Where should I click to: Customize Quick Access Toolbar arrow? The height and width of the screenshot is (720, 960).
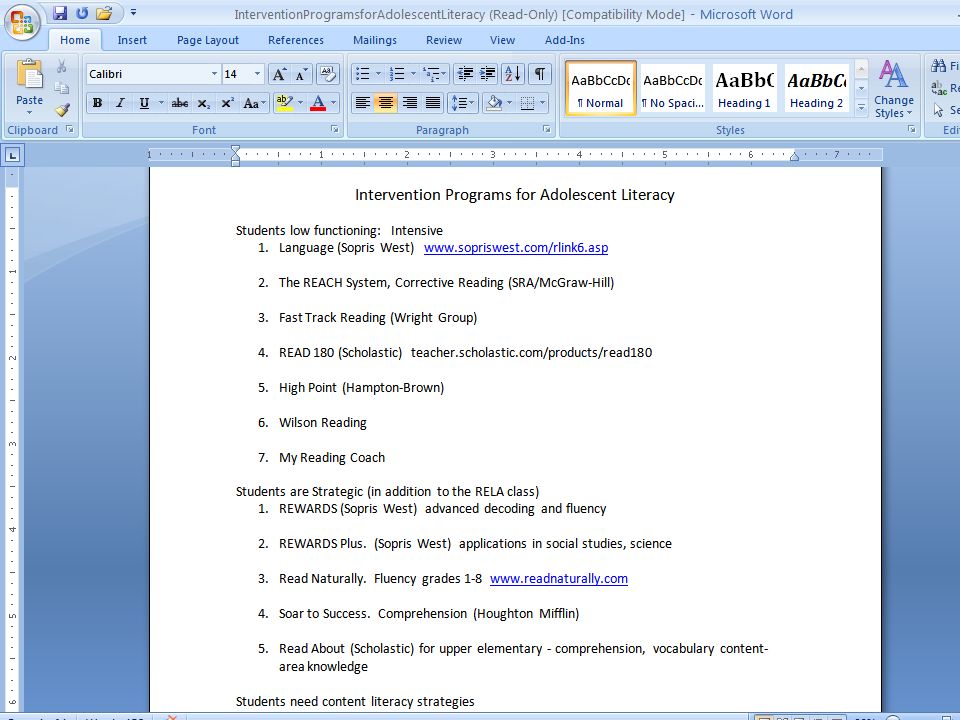(x=133, y=12)
